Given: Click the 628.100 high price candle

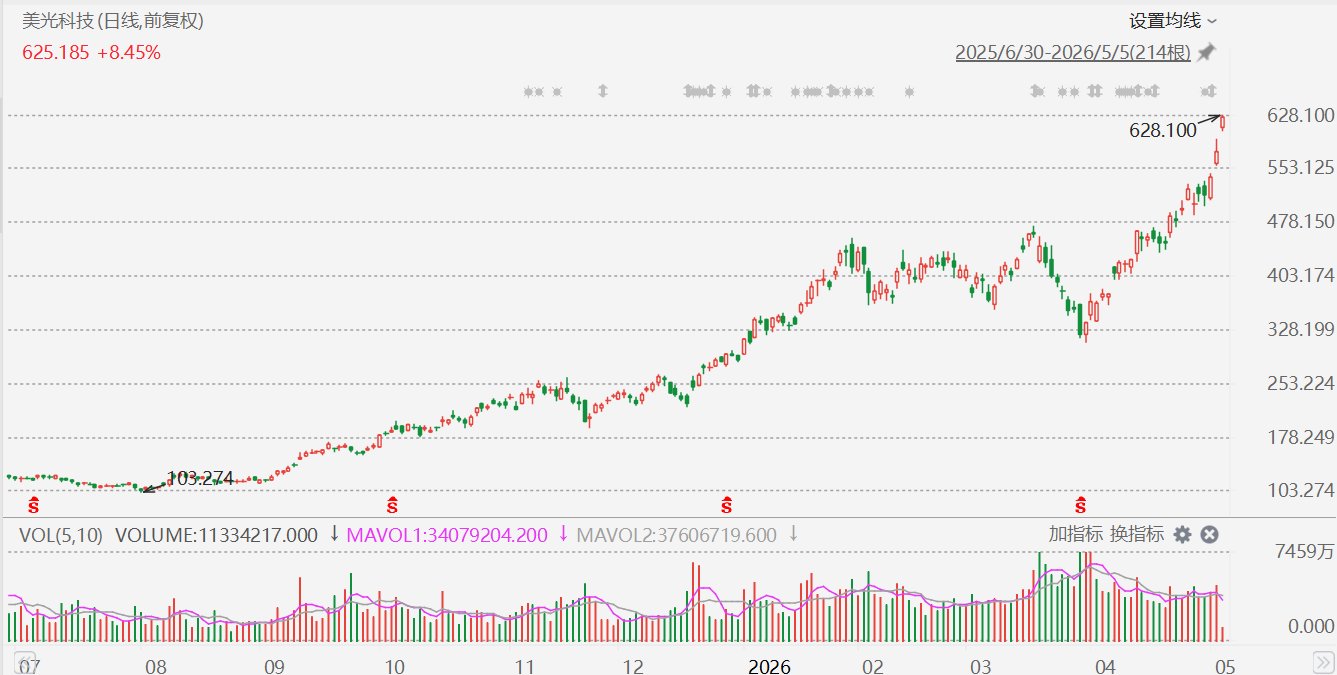Looking at the screenshot, I should tap(1223, 122).
